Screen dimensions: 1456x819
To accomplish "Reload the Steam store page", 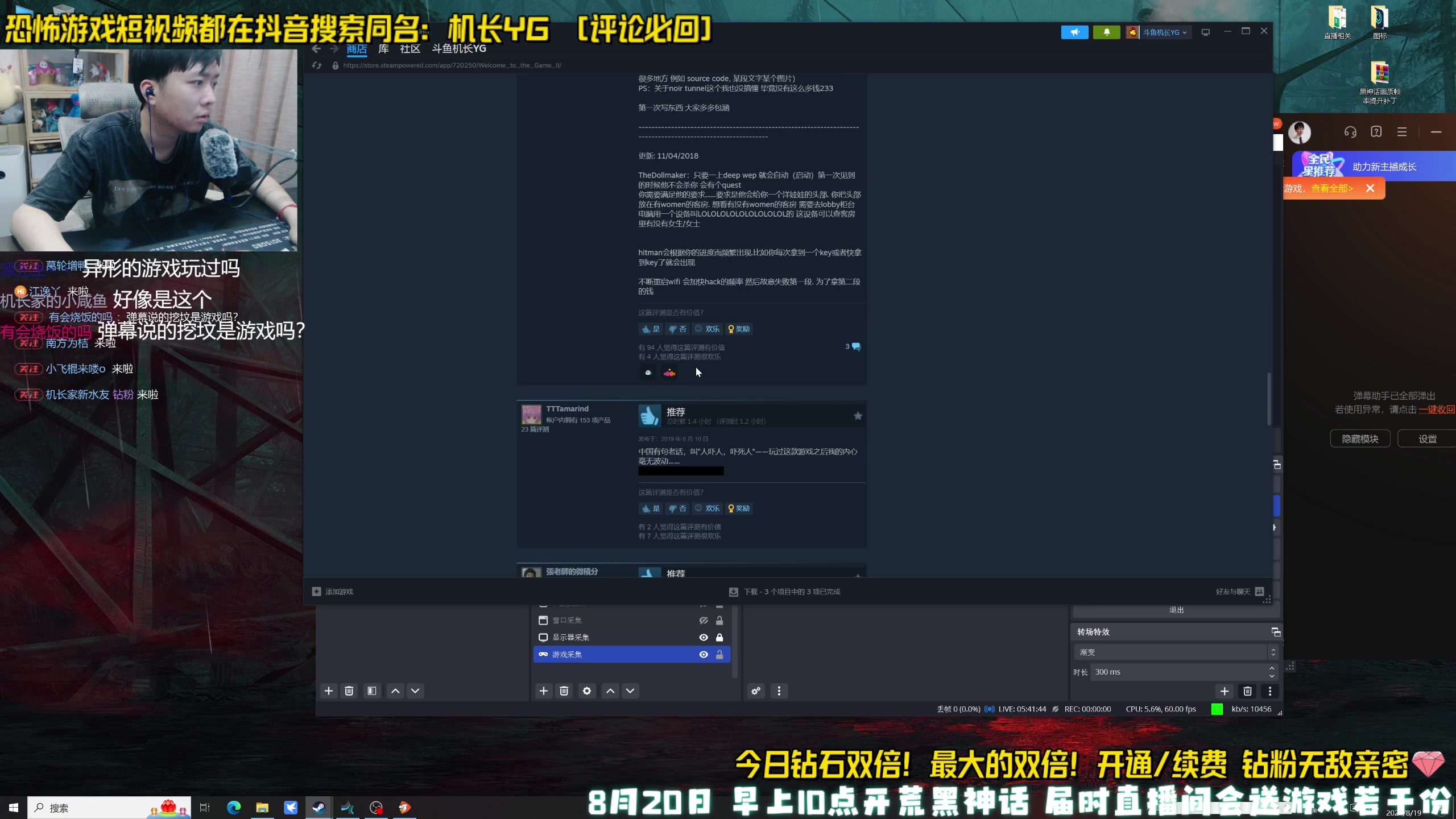I will click(317, 65).
